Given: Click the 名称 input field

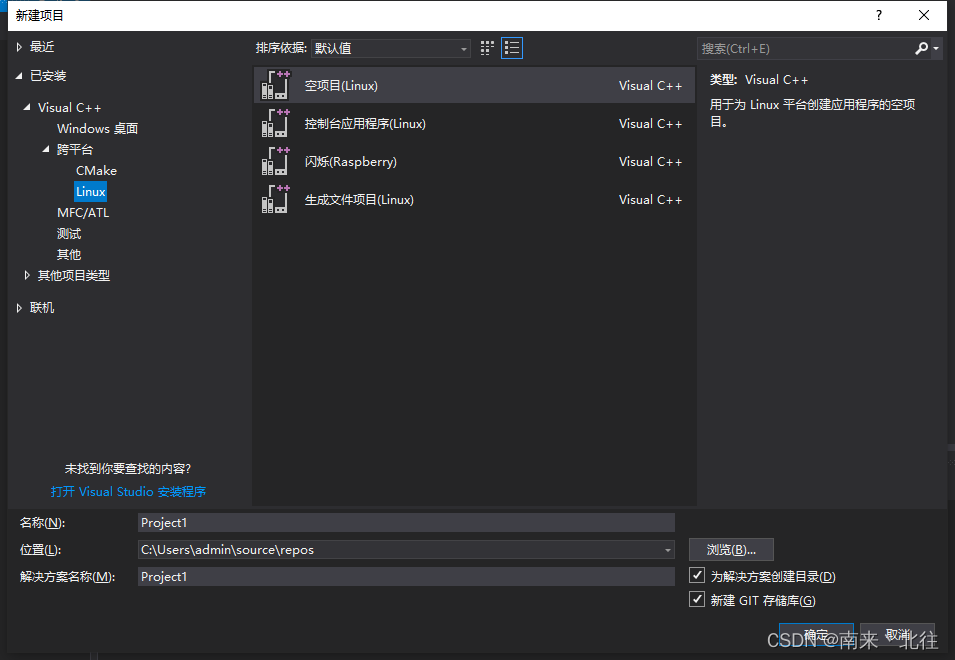Looking at the screenshot, I should click(406, 522).
